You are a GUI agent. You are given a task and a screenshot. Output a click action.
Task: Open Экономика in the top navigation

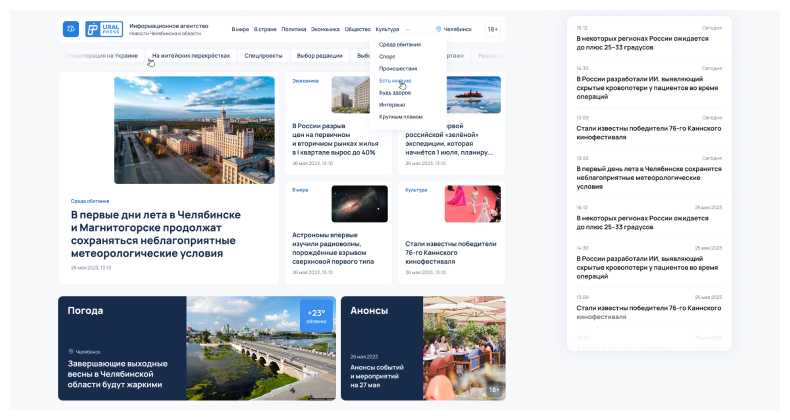point(325,29)
